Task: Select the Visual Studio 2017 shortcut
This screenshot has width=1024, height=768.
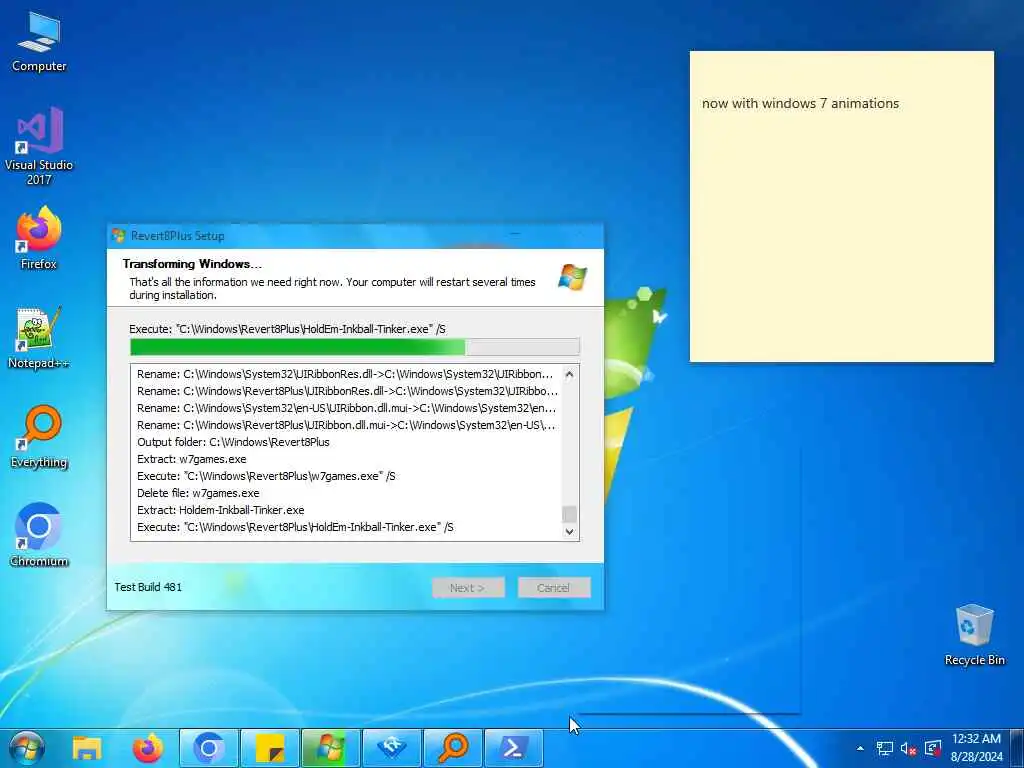Action: coord(39,146)
